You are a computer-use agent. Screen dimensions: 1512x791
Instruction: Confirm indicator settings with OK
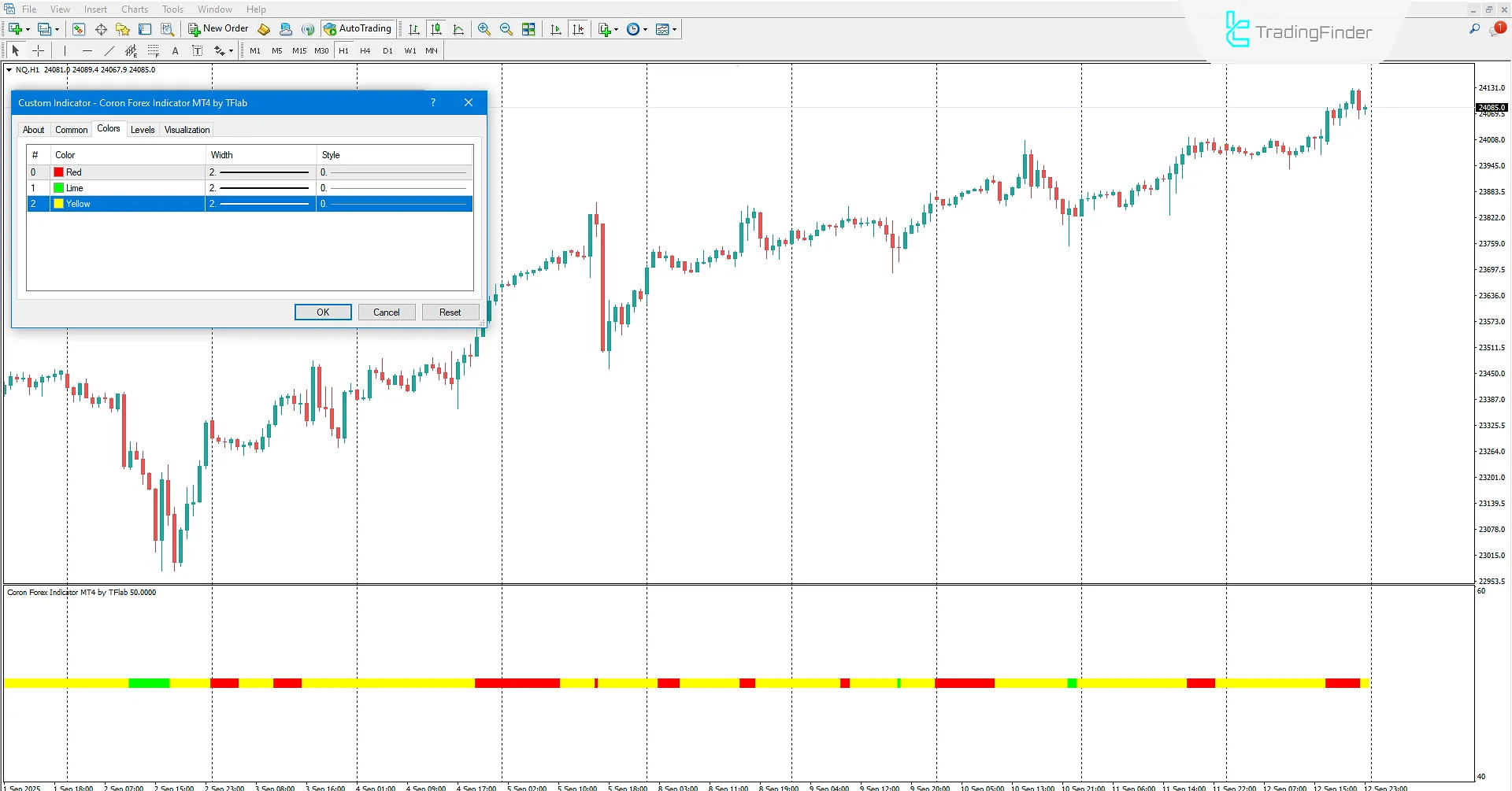pos(322,312)
